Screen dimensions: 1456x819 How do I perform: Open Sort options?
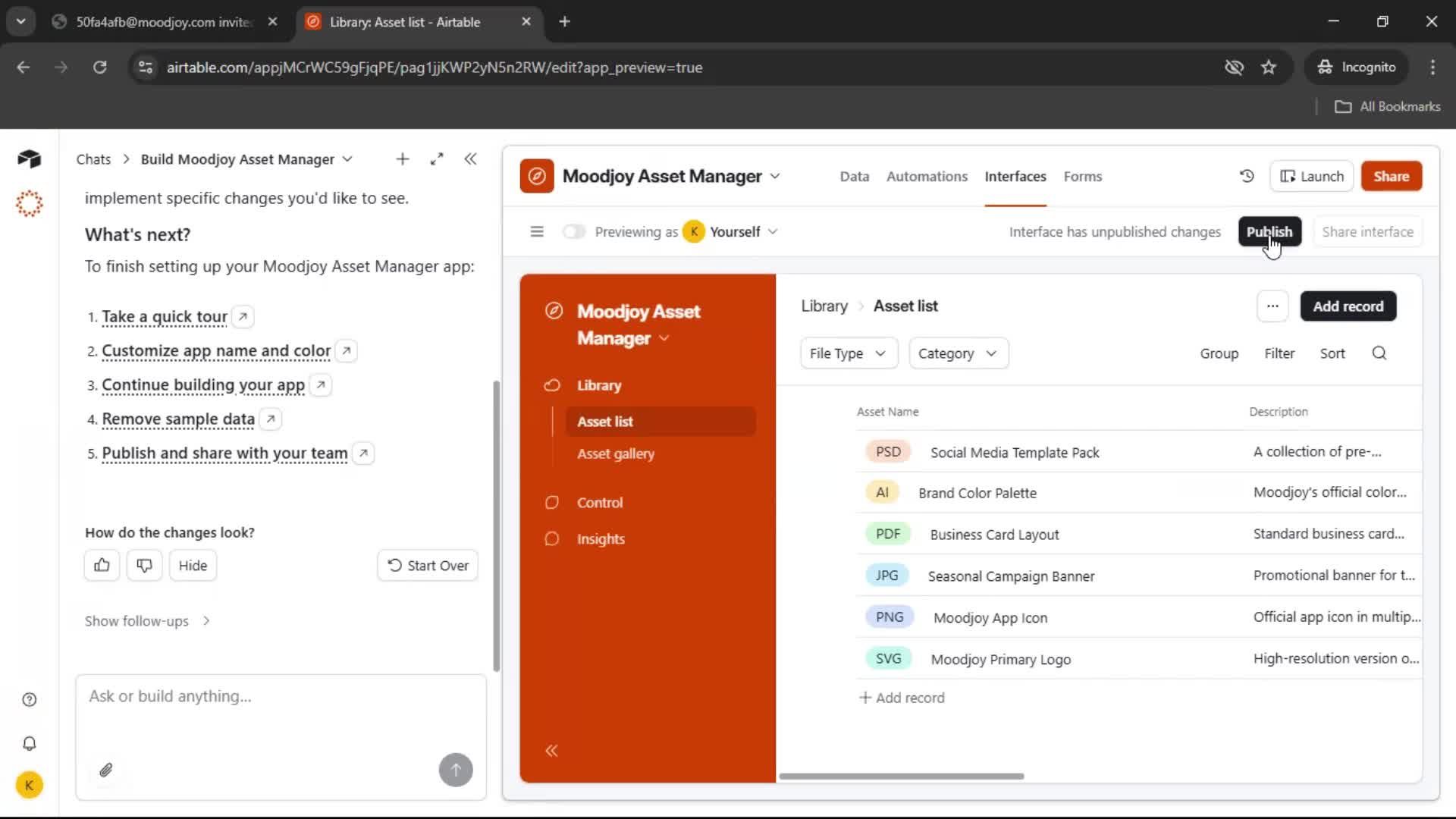click(x=1332, y=353)
